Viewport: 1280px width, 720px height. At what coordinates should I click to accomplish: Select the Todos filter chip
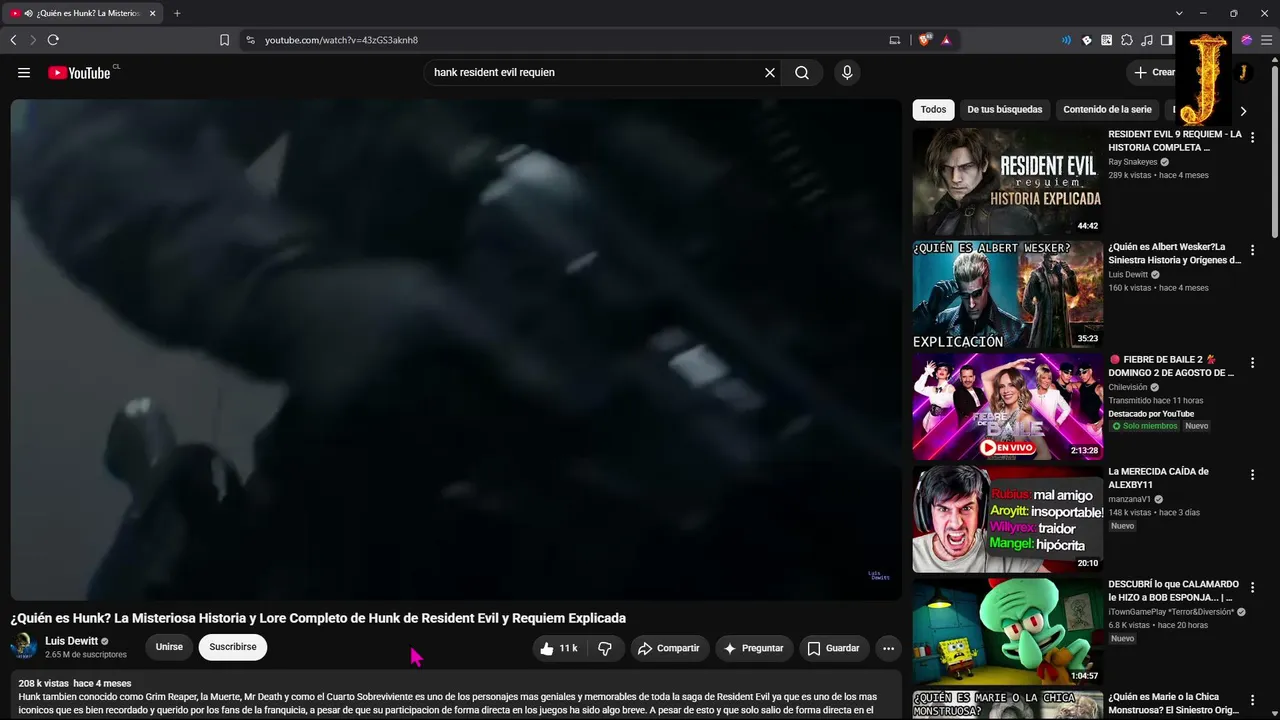[933, 110]
